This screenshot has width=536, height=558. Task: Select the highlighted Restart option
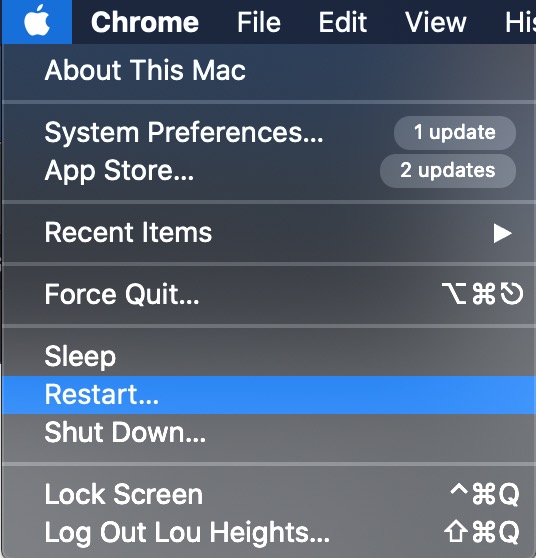pos(269,395)
